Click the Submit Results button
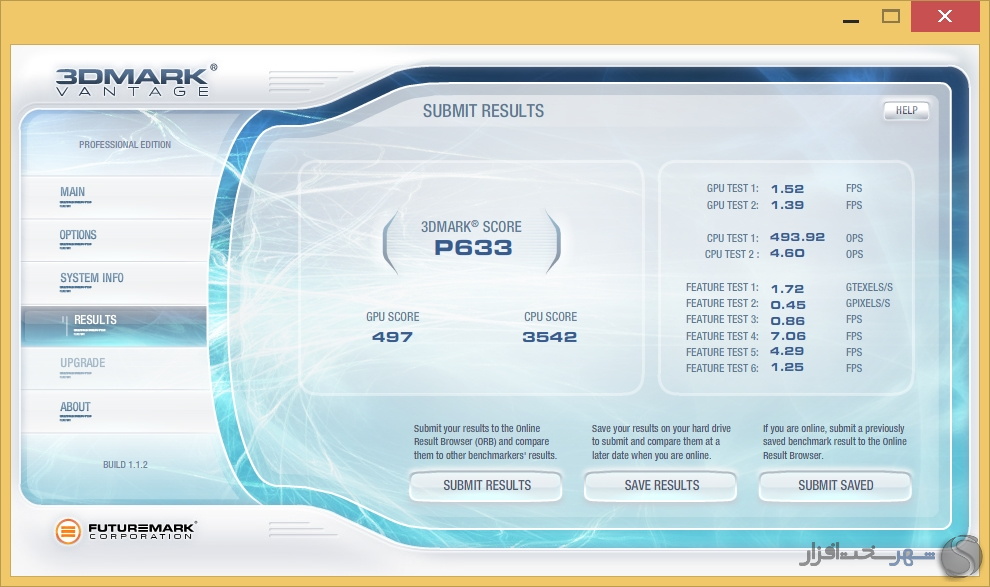The image size is (990, 587). pos(486,485)
